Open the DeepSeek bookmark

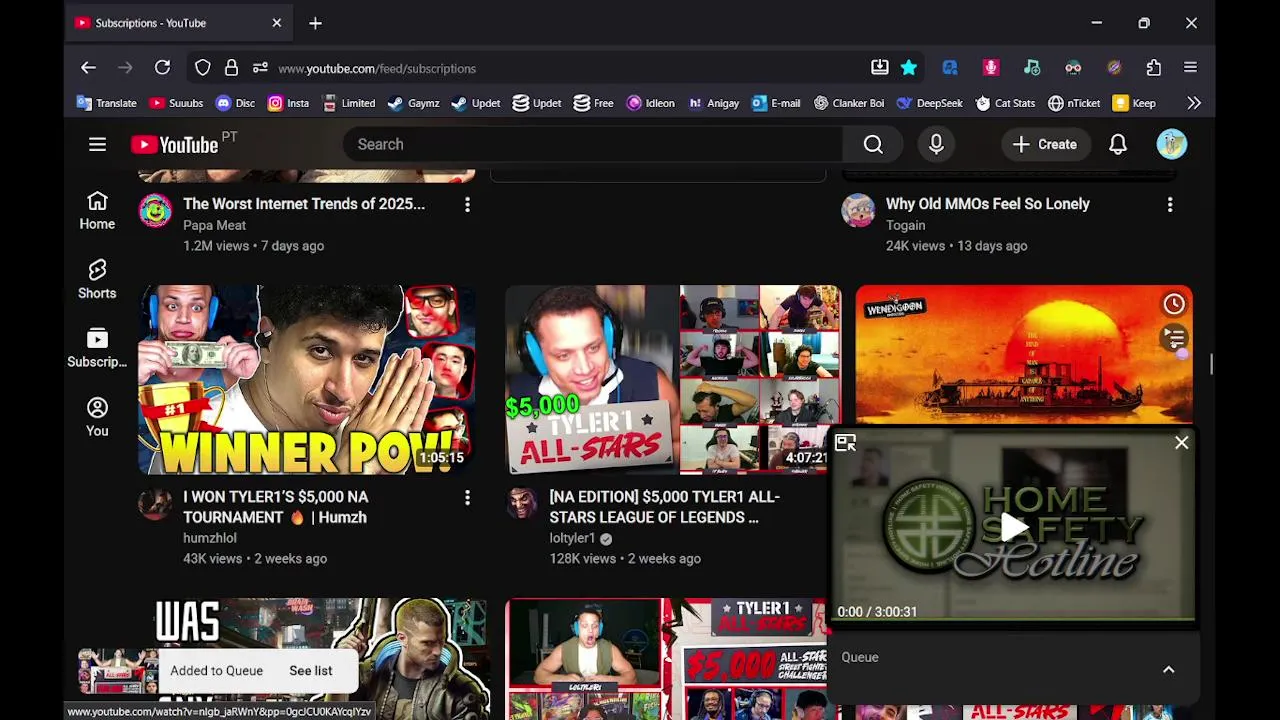[929, 103]
